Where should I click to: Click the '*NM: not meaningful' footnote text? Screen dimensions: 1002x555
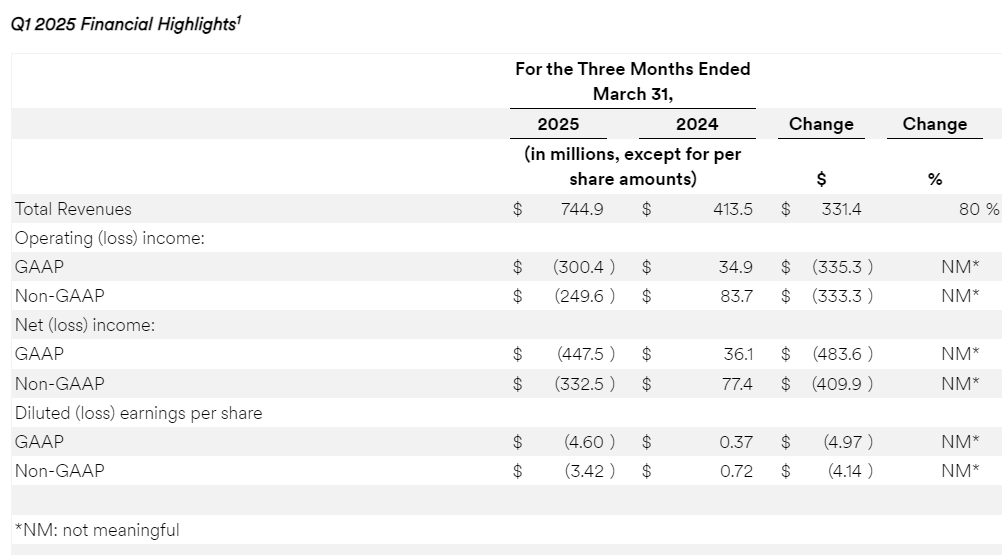pos(97,530)
